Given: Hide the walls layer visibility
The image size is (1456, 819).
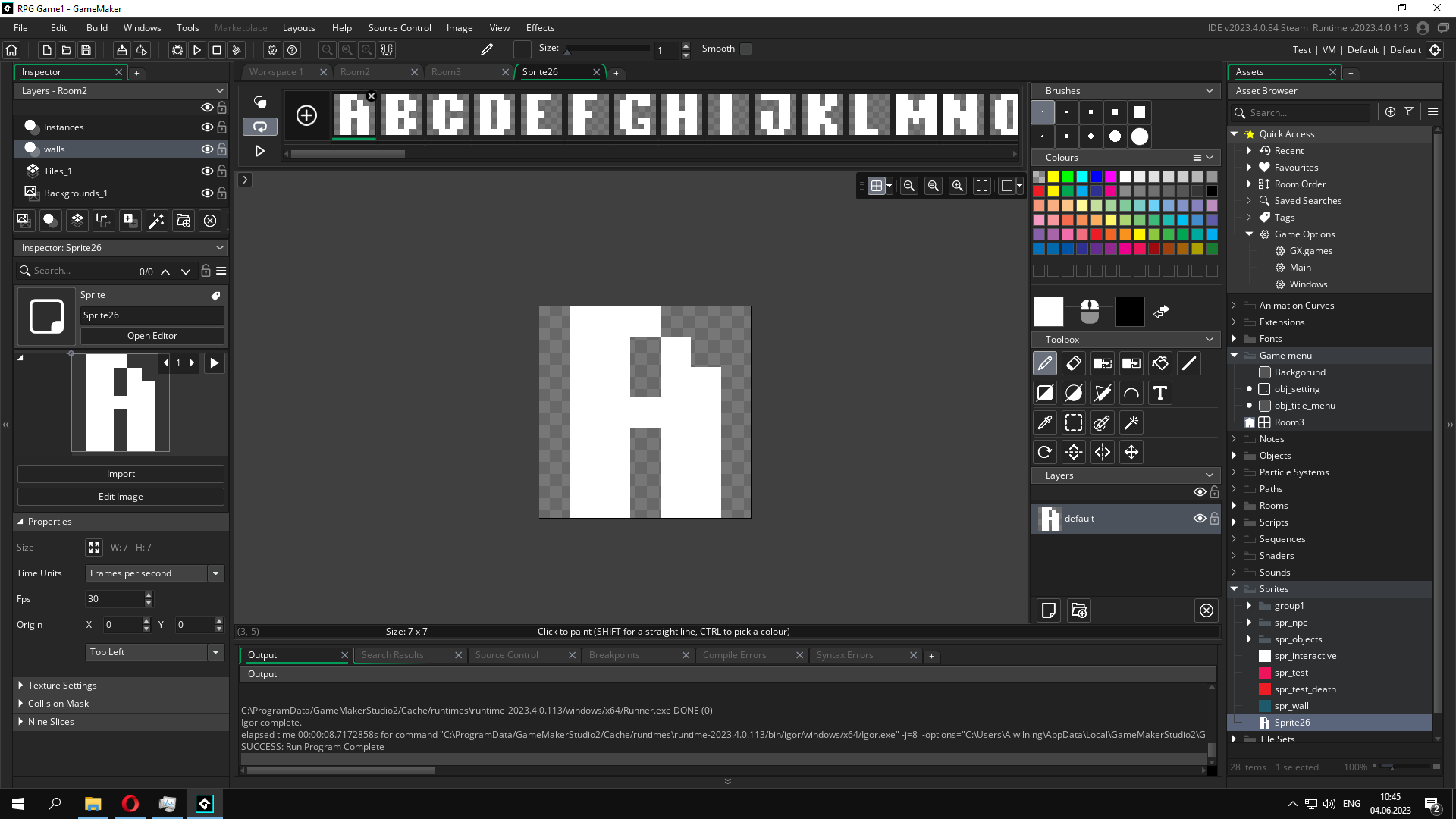Looking at the screenshot, I should click(x=206, y=149).
